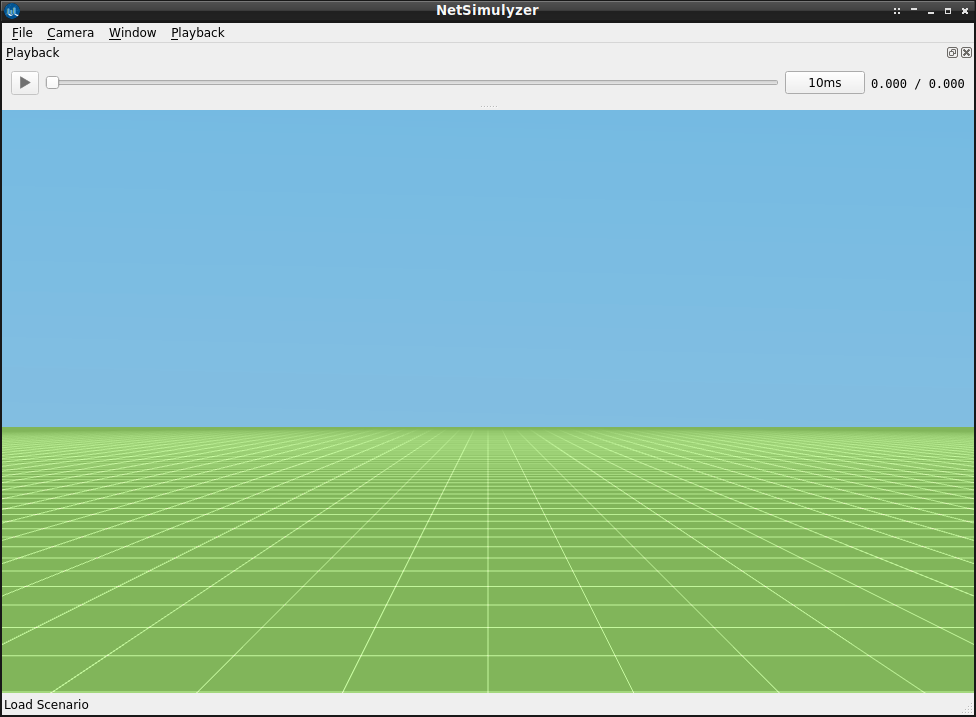976x717 pixels.
Task: Start playback with the play button
Action: [x=25, y=83]
